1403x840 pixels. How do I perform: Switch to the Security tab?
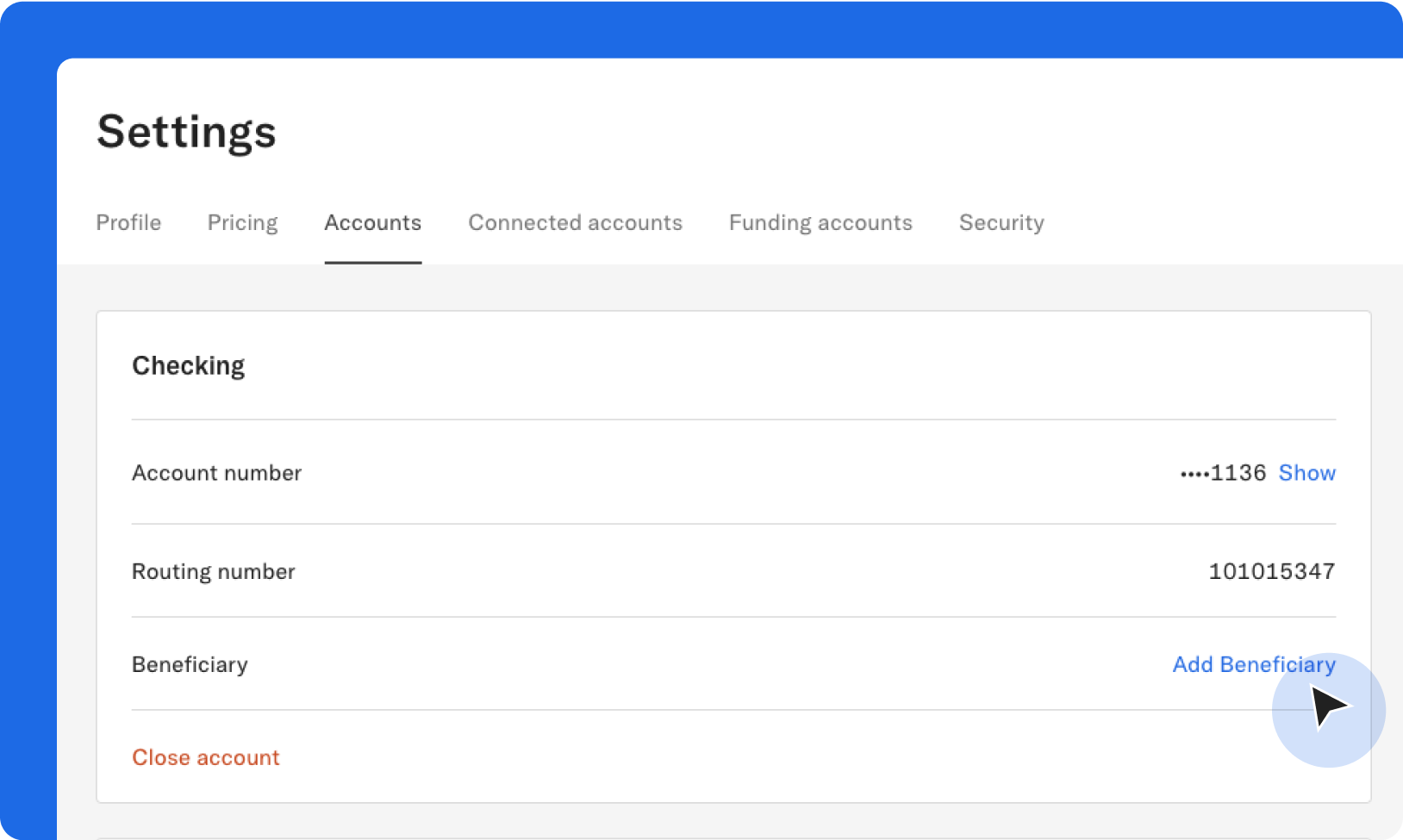[x=1001, y=223]
